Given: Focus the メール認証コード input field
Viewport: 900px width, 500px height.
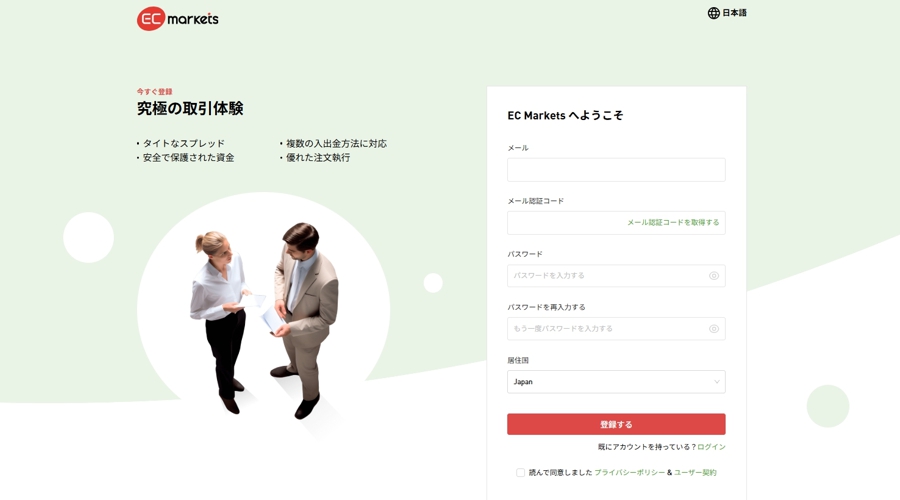Looking at the screenshot, I should (565, 223).
